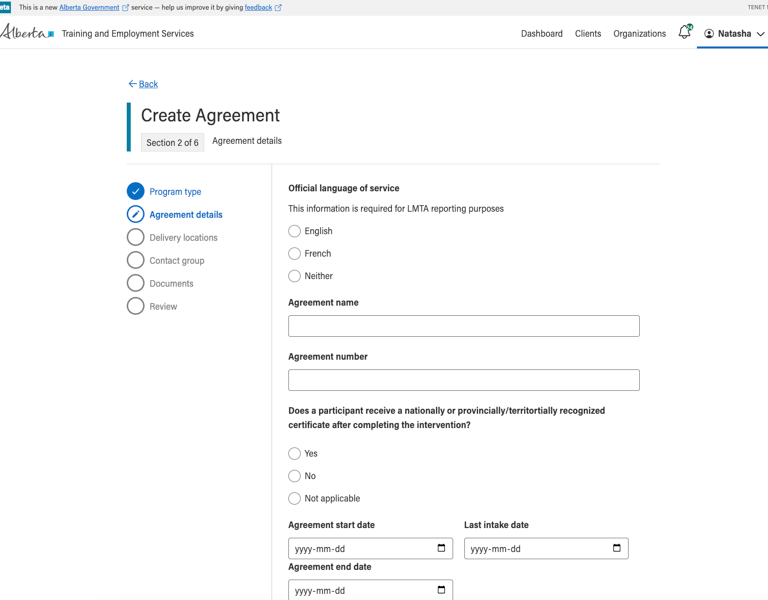
Task: Open calendar picker for Agreement start date
Action: click(441, 548)
